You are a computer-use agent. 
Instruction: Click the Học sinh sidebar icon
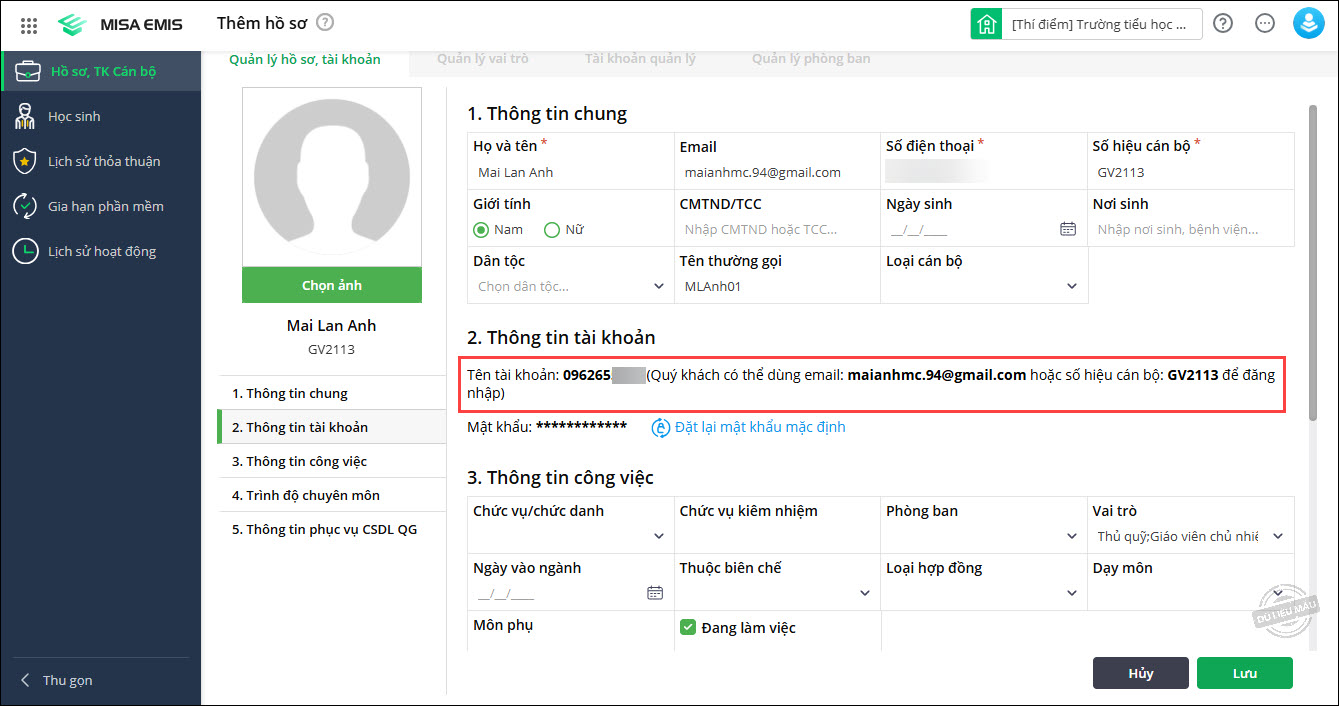pos(25,117)
